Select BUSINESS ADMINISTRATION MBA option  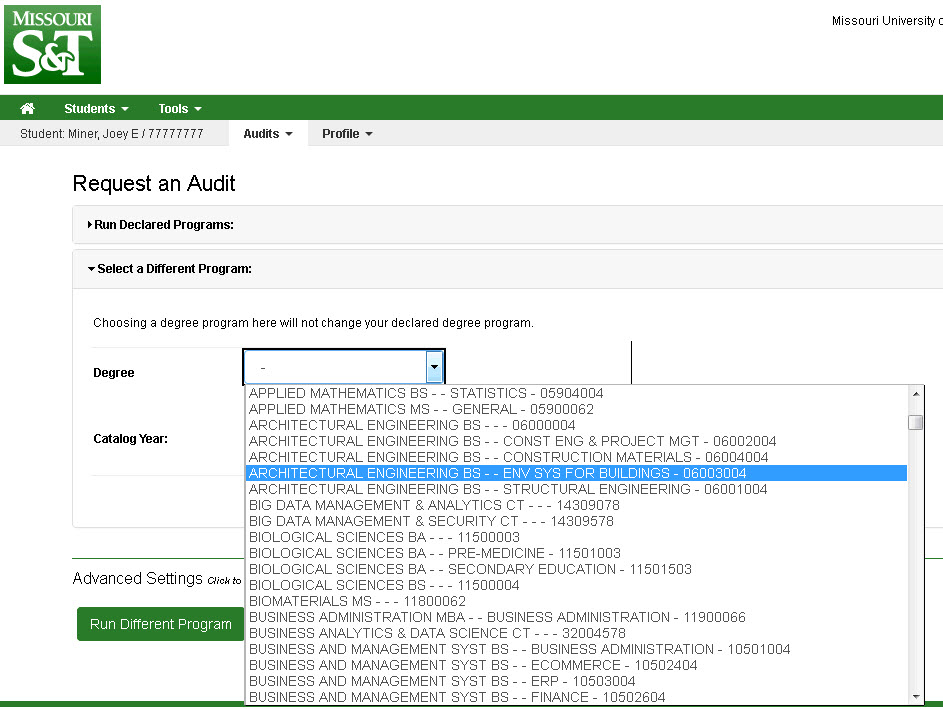coord(576,617)
